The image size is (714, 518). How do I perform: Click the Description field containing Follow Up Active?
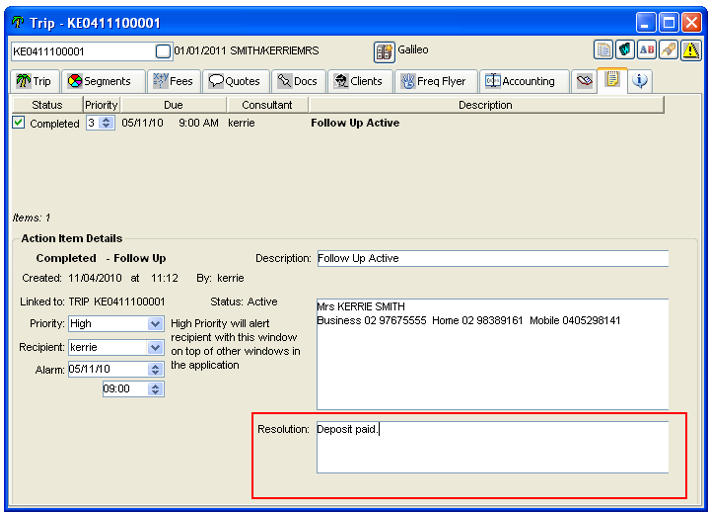point(491,258)
